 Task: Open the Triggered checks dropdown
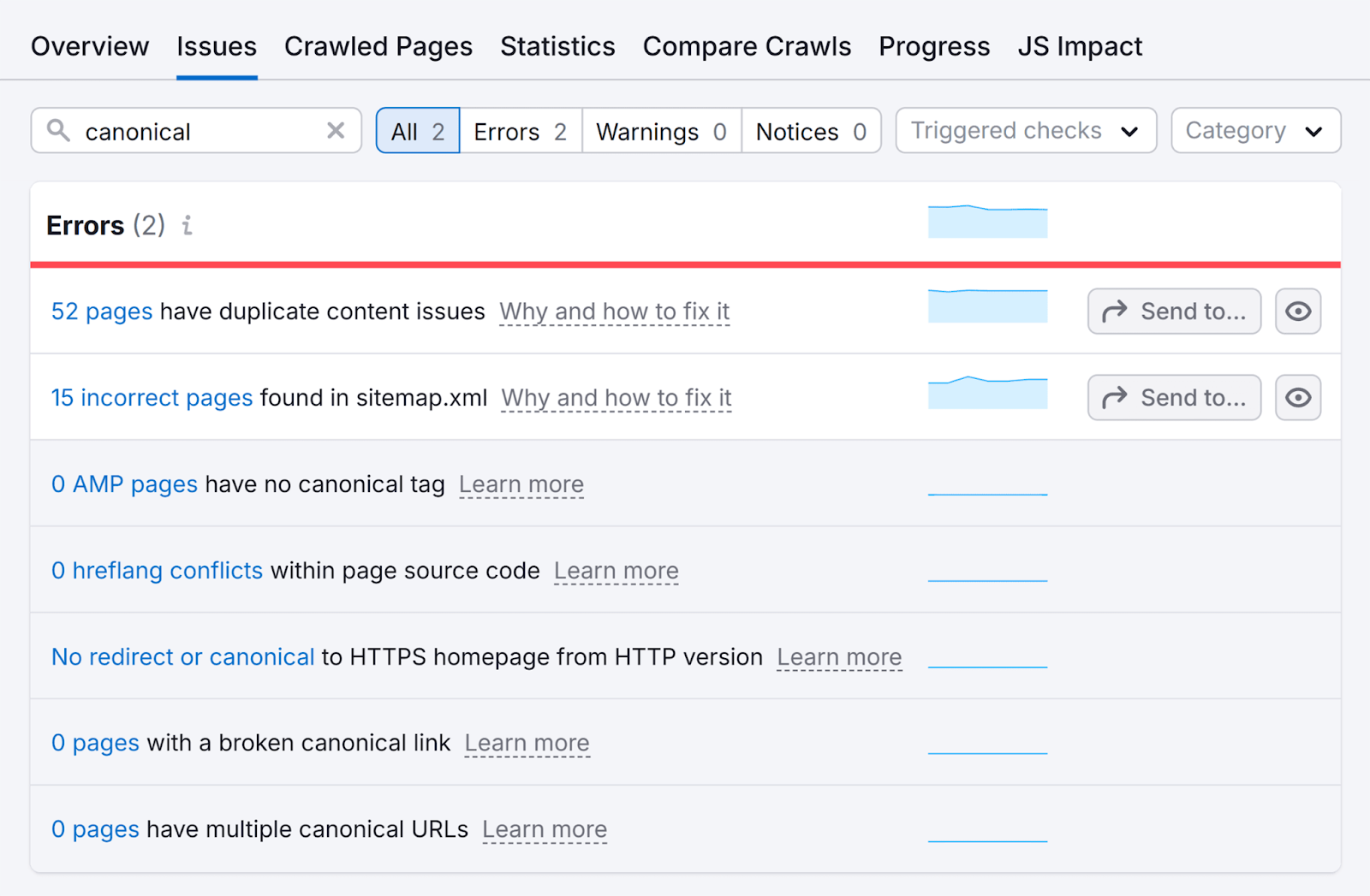pos(1025,130)
